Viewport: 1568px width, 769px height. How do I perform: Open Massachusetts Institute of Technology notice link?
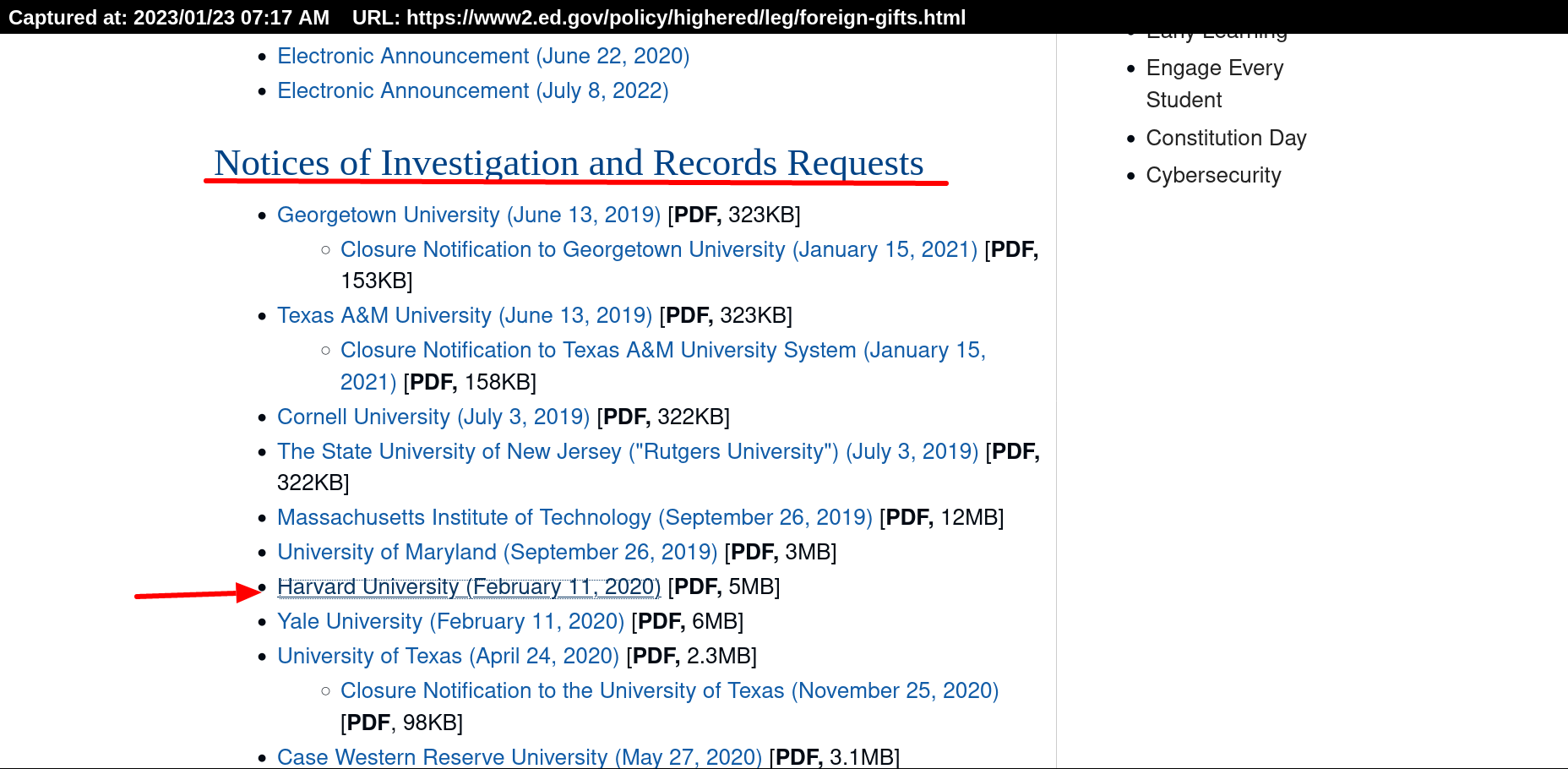[x=574, y=517]
